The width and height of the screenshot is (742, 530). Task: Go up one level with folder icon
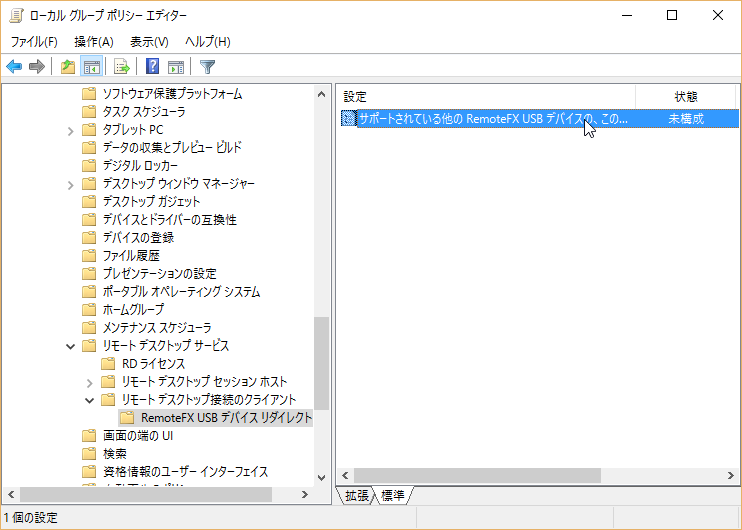pos(68,67)
